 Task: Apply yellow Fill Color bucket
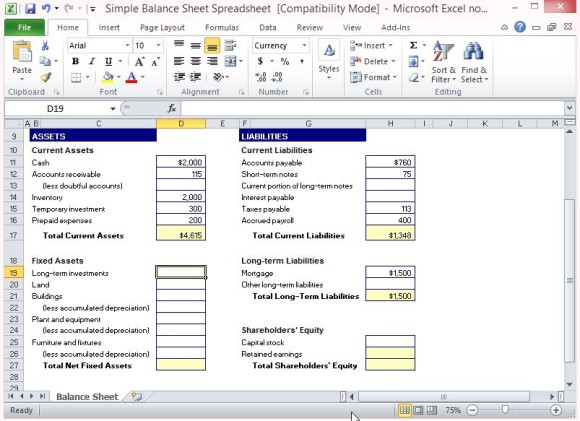(x=108, y=77)
